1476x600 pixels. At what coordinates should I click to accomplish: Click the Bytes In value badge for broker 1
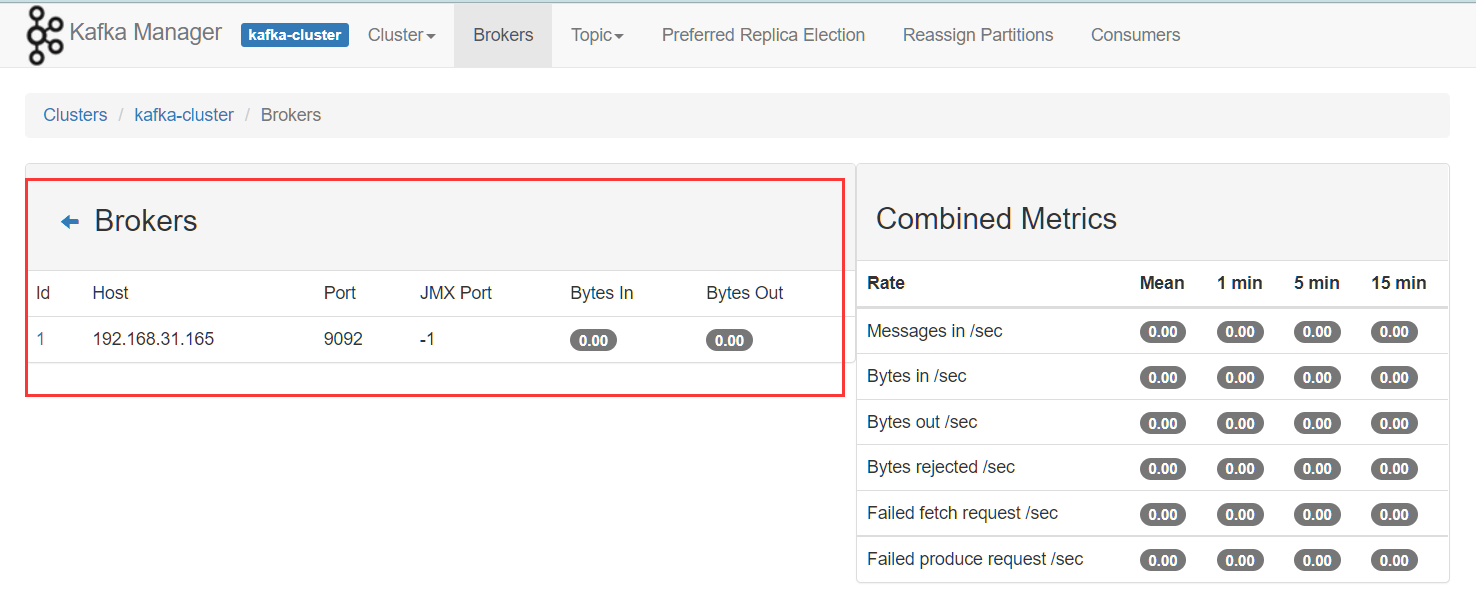[593, 340]
